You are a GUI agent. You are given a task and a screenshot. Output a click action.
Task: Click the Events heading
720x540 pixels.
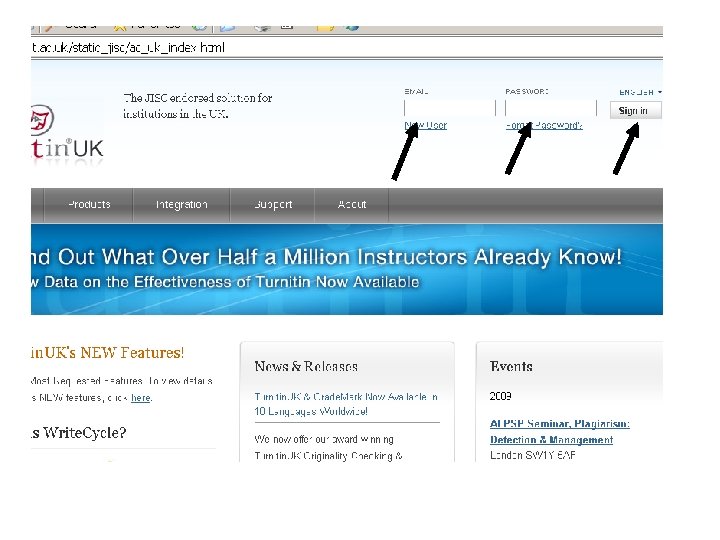tap(511, 366)
